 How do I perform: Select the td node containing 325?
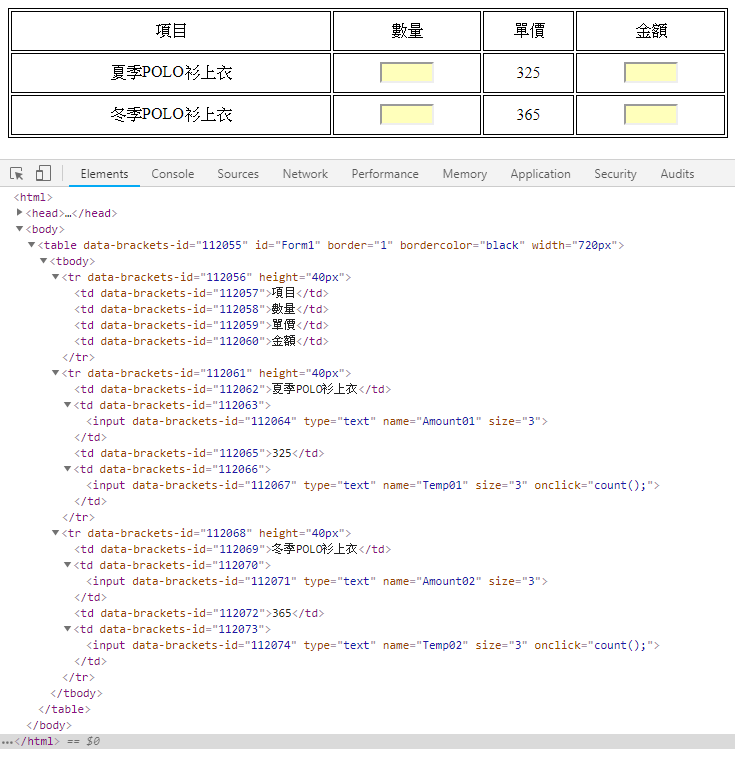point(199,453)
